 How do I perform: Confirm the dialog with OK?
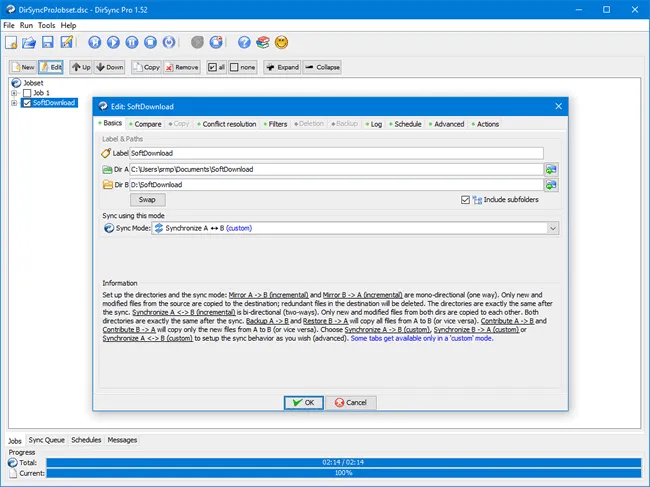pos(302,402)
